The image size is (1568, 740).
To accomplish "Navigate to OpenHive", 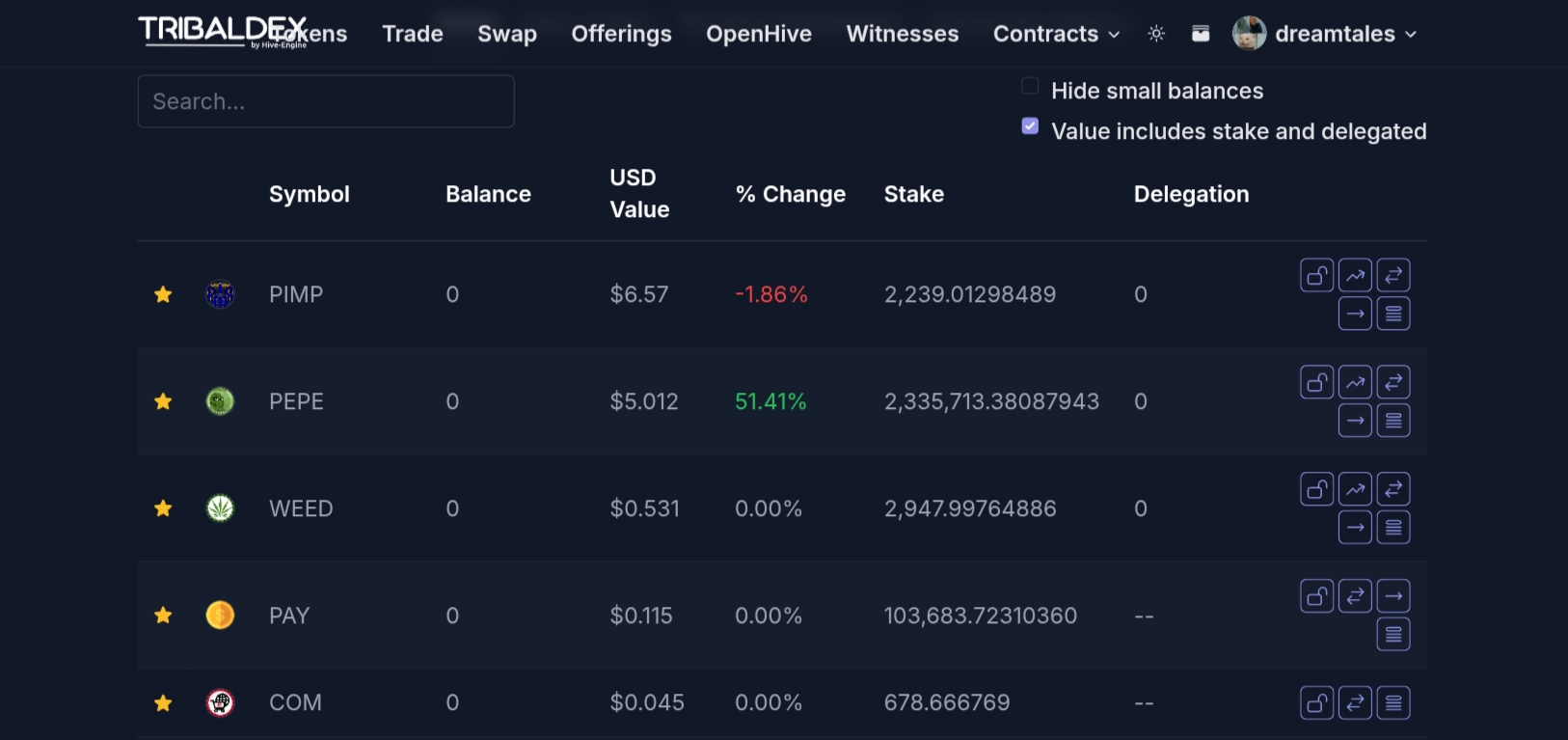I will [759, 34].
